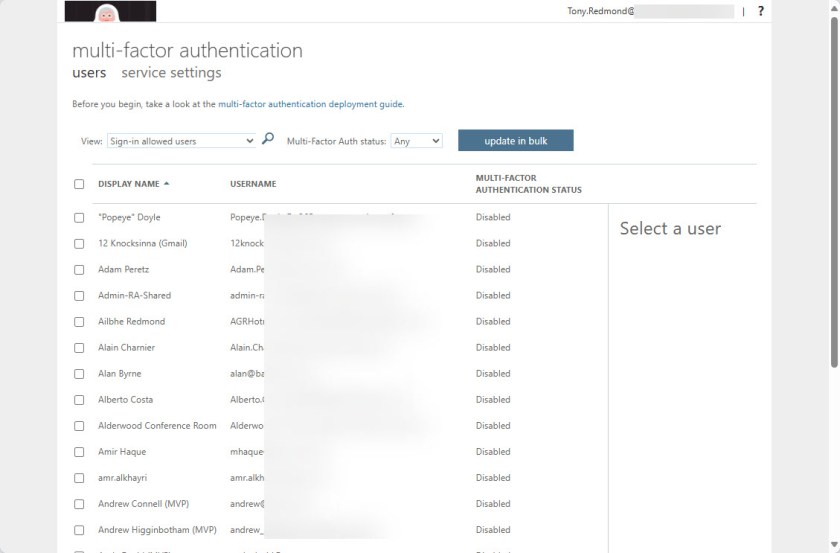
Task: Sort by the USERNAME column header
Action: click(253, 184)
